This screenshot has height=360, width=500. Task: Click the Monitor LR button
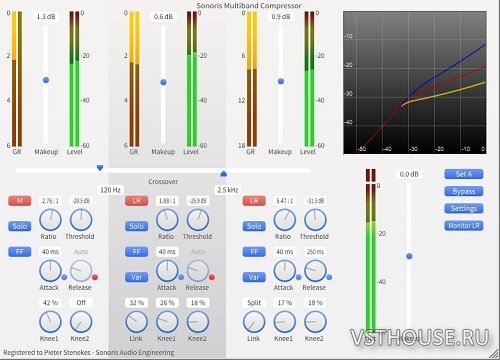tap(464, 226)
